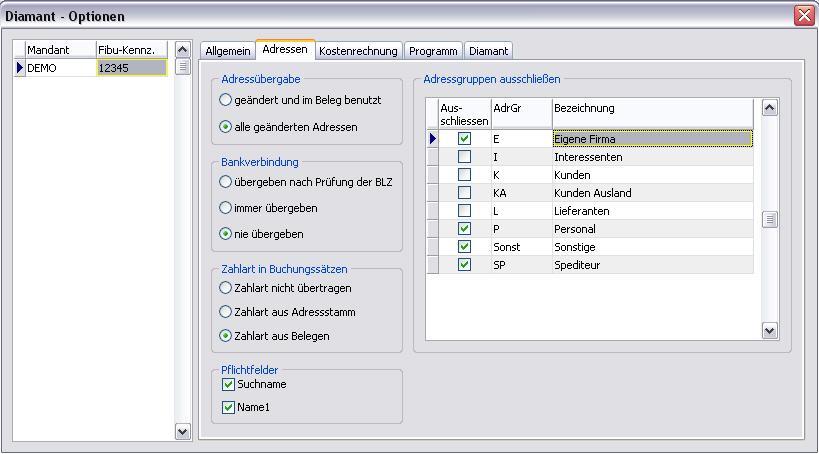The image size is (819, 454).
Task: Open the Kostenrechnung tab
Action: tap(358, 51)
